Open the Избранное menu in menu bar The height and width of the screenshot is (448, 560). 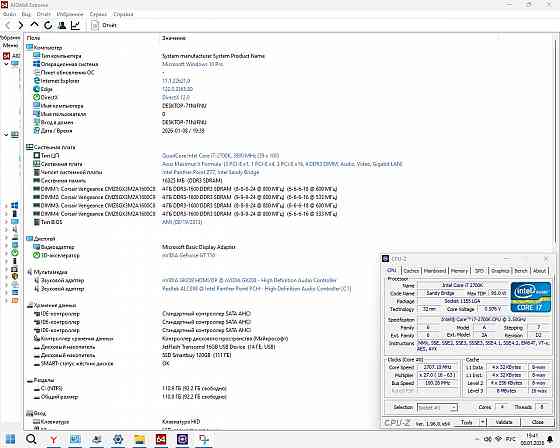tap(70, 14)
